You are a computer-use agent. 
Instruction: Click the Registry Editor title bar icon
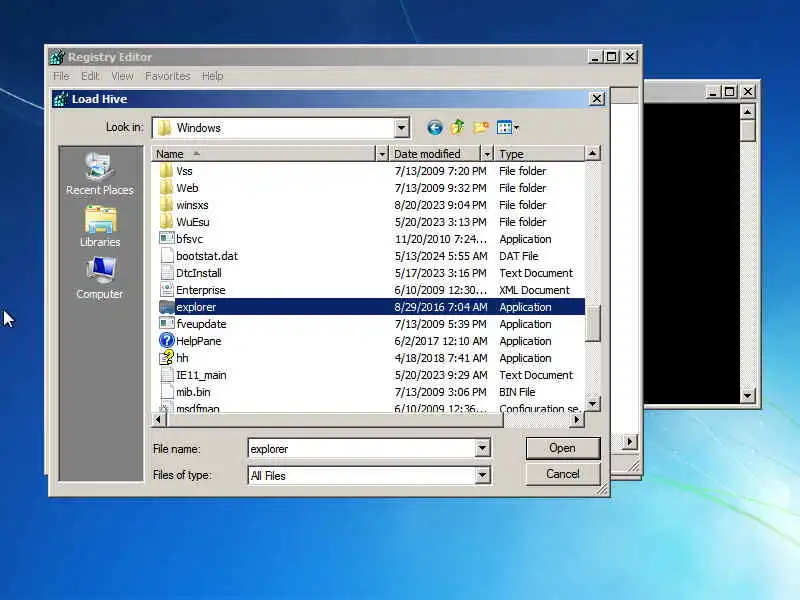(x=57, y=57)
